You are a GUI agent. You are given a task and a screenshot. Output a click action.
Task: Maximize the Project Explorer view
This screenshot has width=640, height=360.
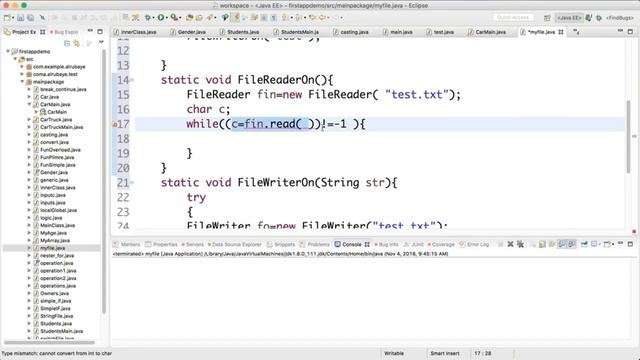(x=100, y=31)
